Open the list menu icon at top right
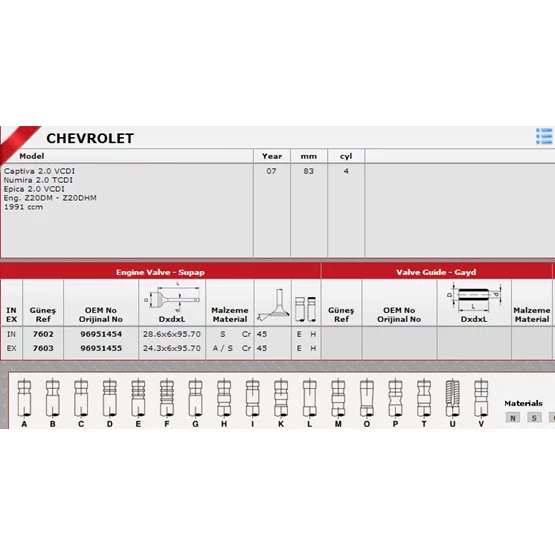 click(544, 136)
